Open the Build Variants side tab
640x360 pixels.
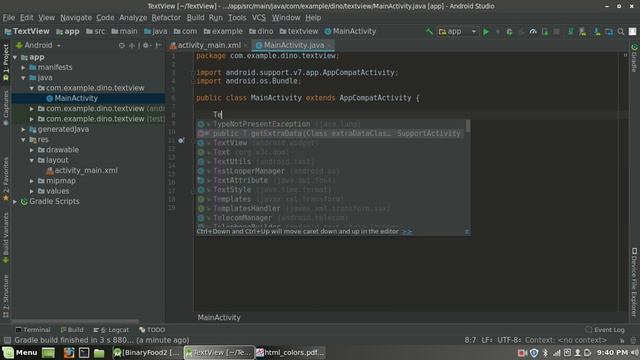tap(6, 238)
